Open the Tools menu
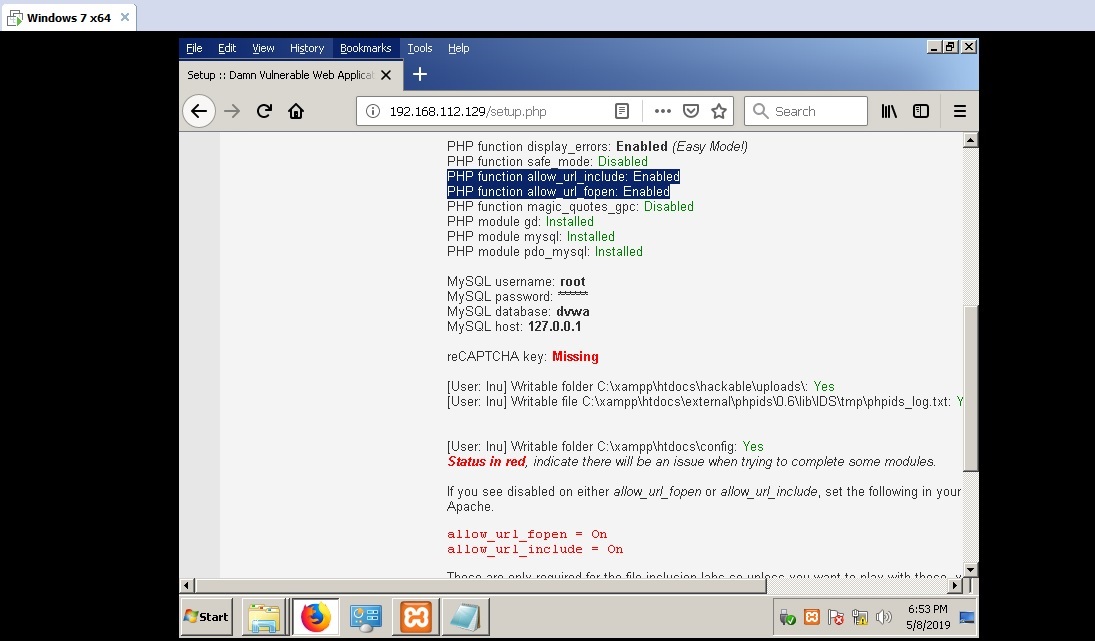 tap(420, 48)
